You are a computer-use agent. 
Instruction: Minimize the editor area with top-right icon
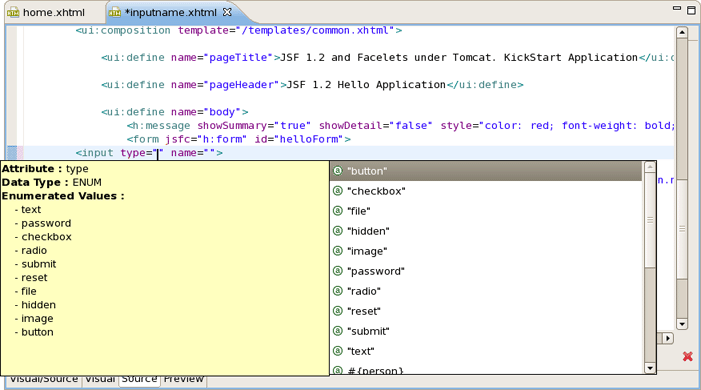[677, 8]
